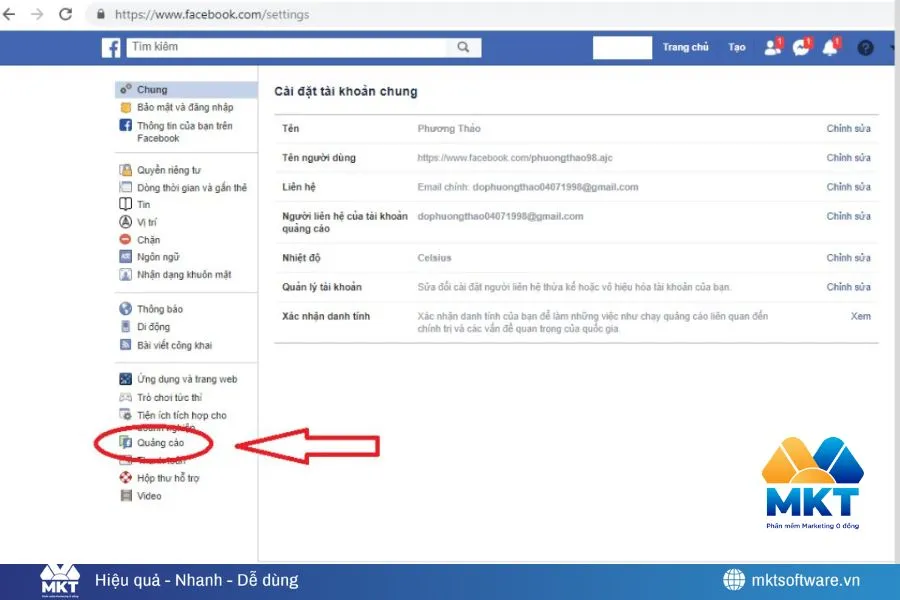Expand the account menu caret
This screenshot has height=600, width=900.
click(x=890, y=47)
